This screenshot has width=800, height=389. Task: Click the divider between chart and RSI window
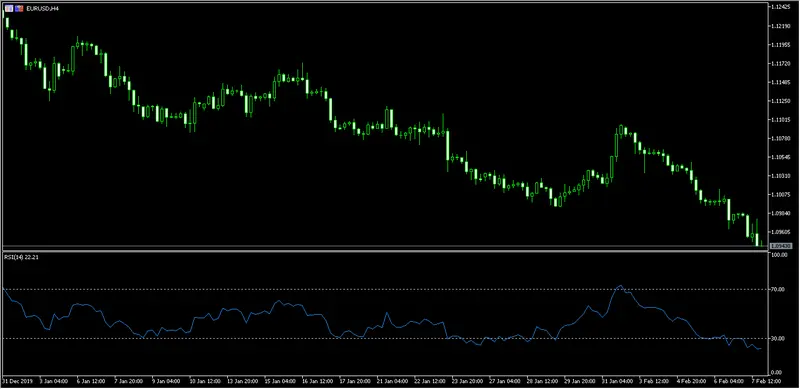384,250
